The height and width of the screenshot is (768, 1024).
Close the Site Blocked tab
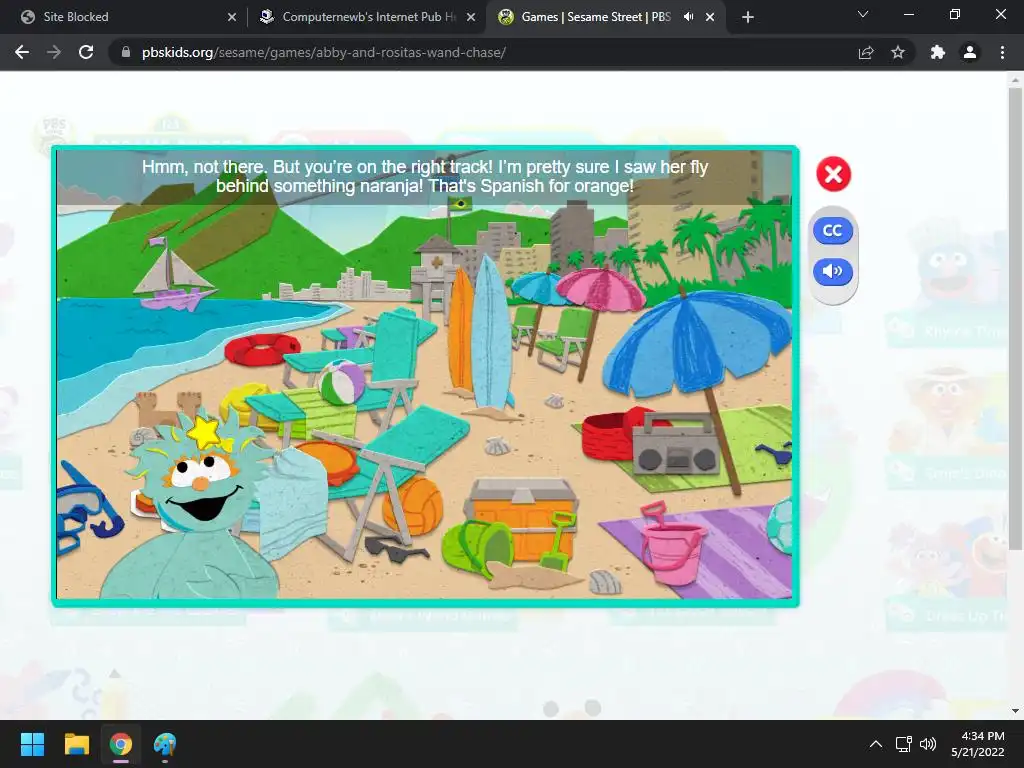point(231,17)
